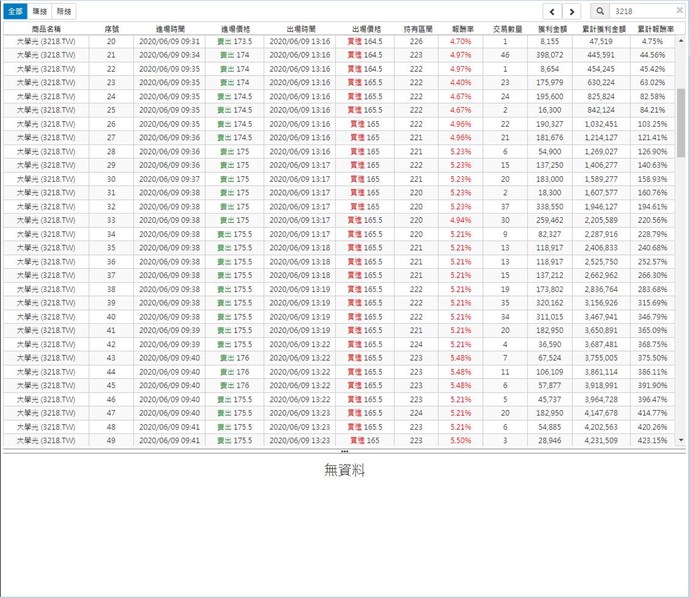Click the next page arrow button

(570, 11)
